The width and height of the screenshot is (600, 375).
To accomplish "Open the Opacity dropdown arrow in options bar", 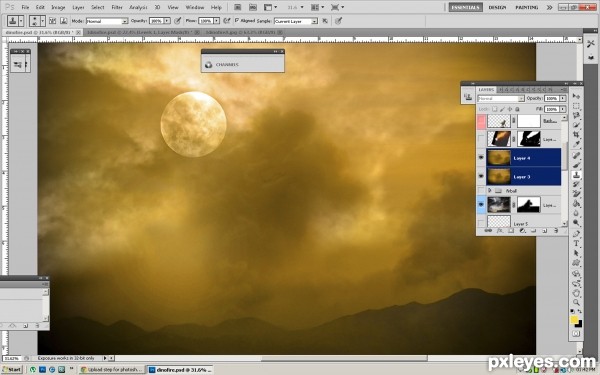I will pos(167,21).
